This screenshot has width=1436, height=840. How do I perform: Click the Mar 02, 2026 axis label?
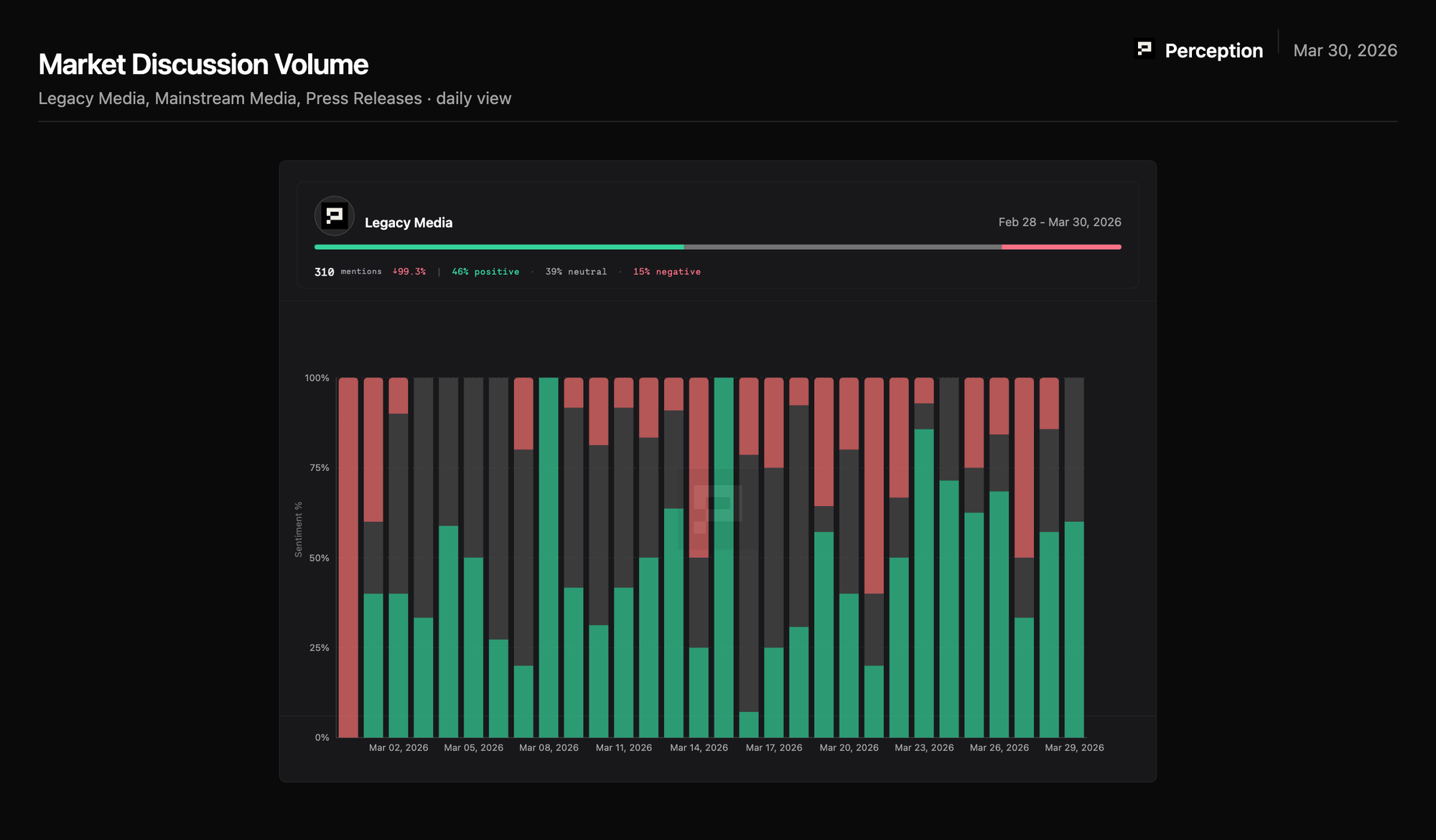(x=398, y=748)
